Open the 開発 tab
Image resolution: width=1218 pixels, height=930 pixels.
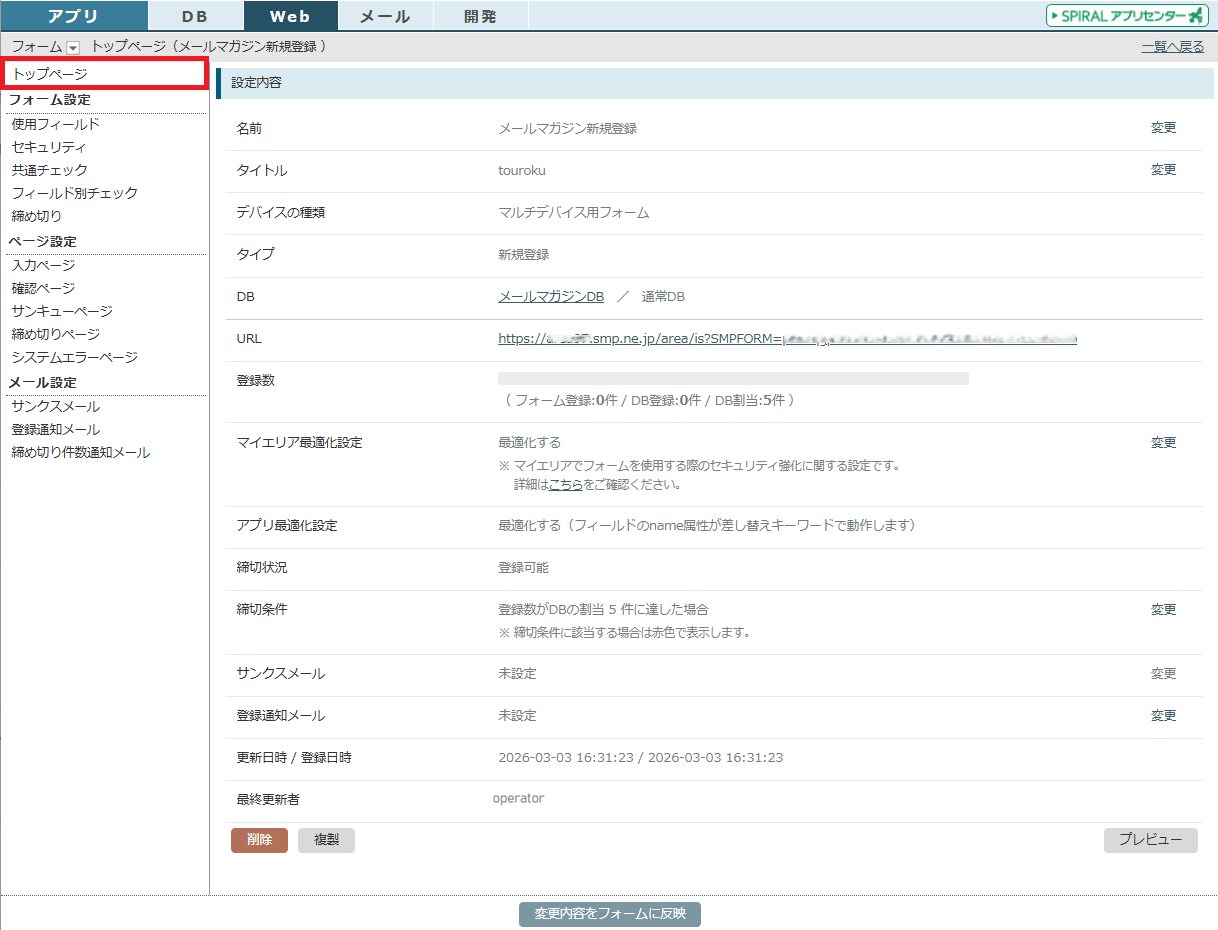(x=480, y=16)
